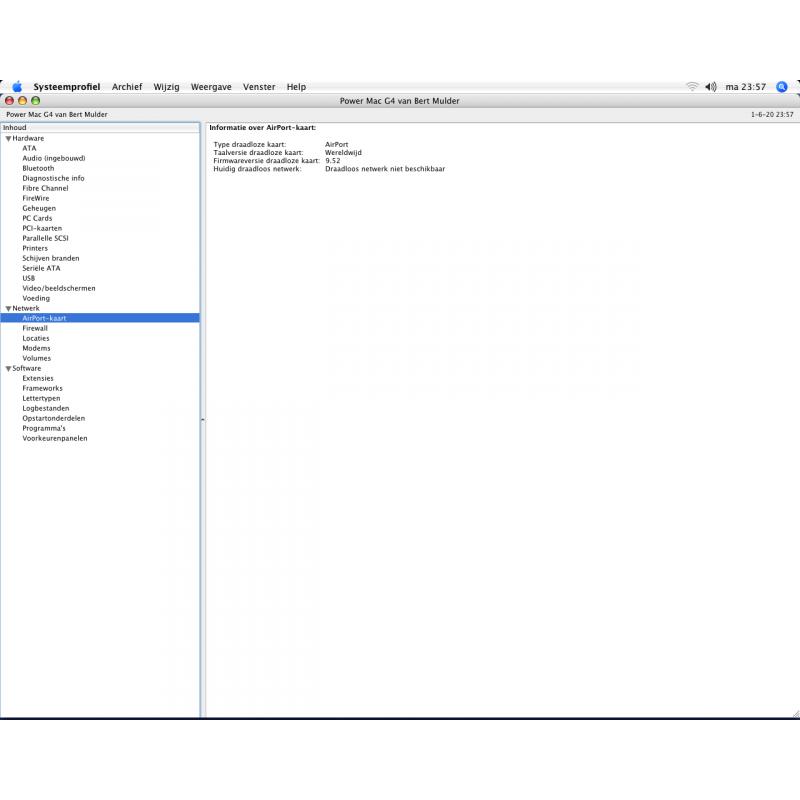Image resolution: width=800 pixels, height=800 pixels.
Task: Select Volumes under Netwerk
Action: [x=36, y=358]
